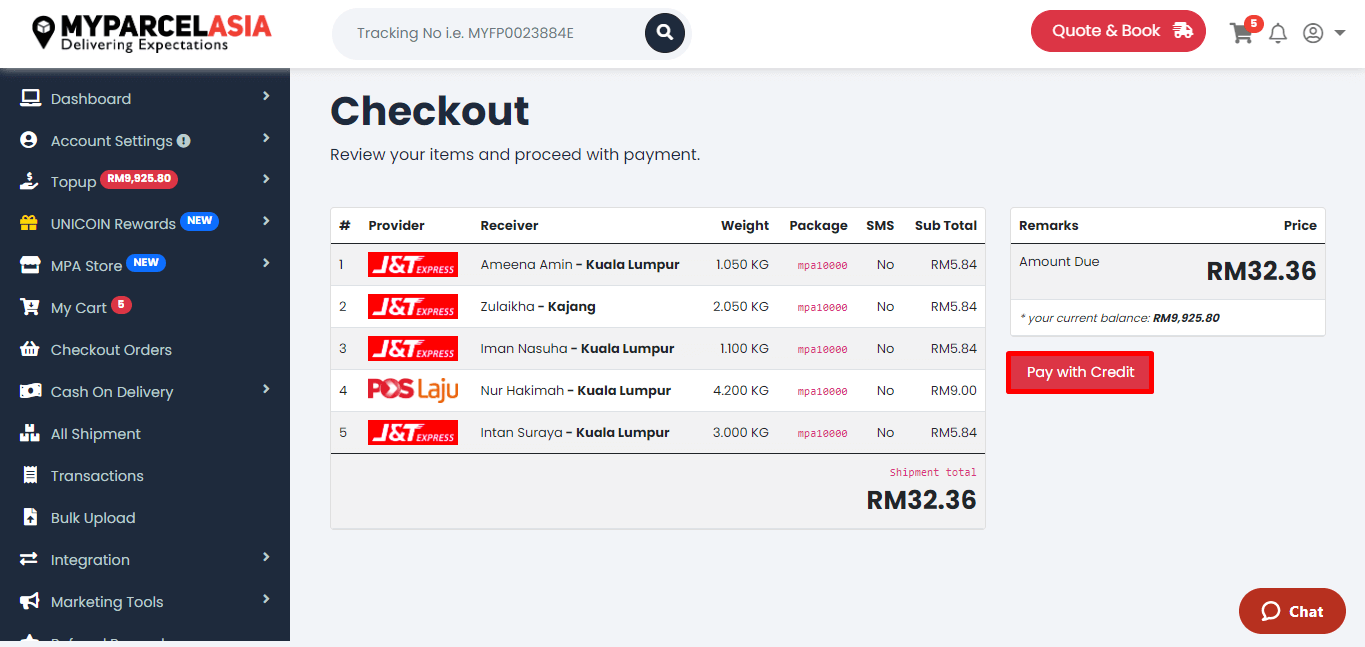Click the Topup balance RM9,925.80 badge
The image size is (1365, 647).
click(x=139, y=179)
